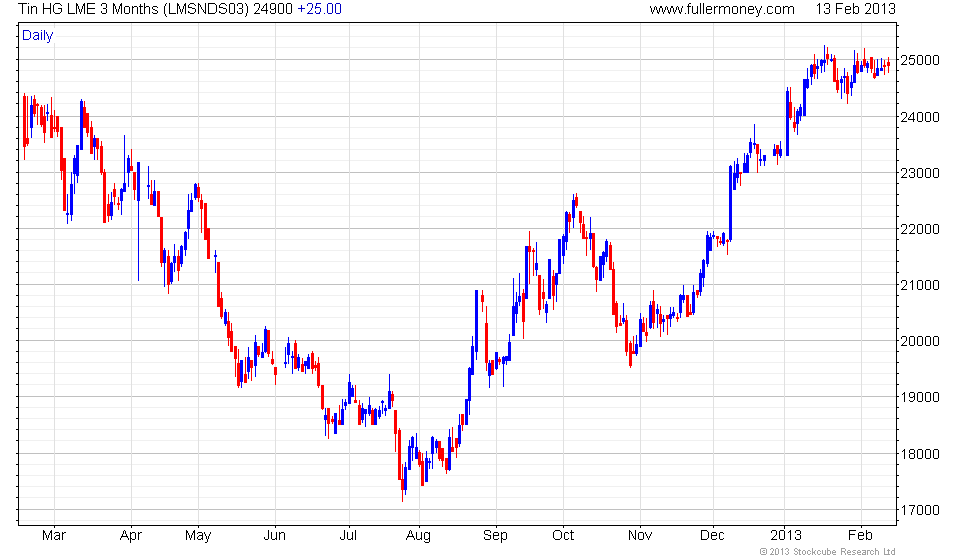Click the 18000 price axis label
Screen dimensions: 980x560
[919, 454]
